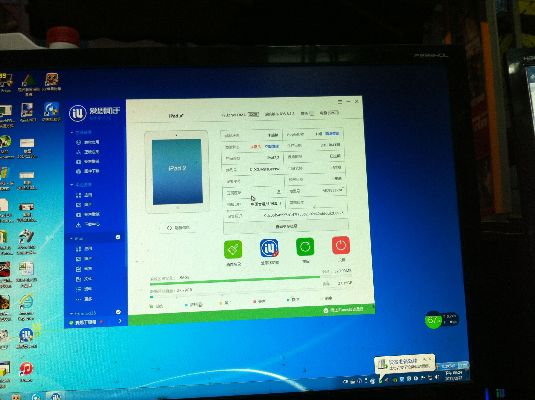This screenshot has height=400, width=535.
Task: Open the third item under iPad section
Action: click(x=84, y=269)
